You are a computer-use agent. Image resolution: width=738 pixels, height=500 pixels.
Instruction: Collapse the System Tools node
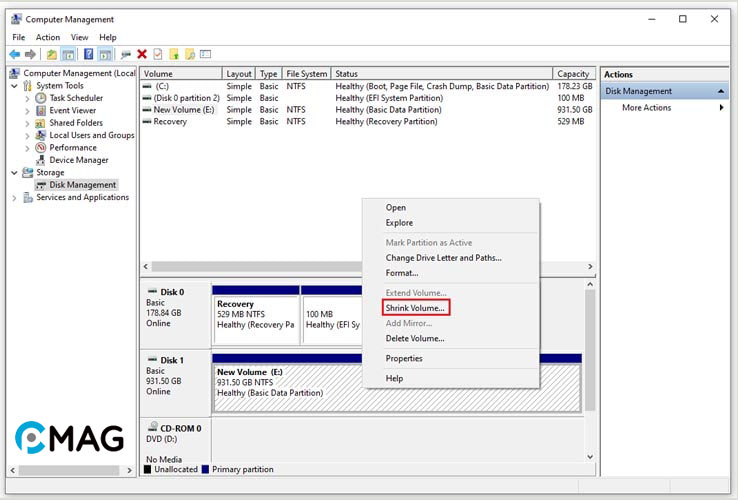point(13,86)
